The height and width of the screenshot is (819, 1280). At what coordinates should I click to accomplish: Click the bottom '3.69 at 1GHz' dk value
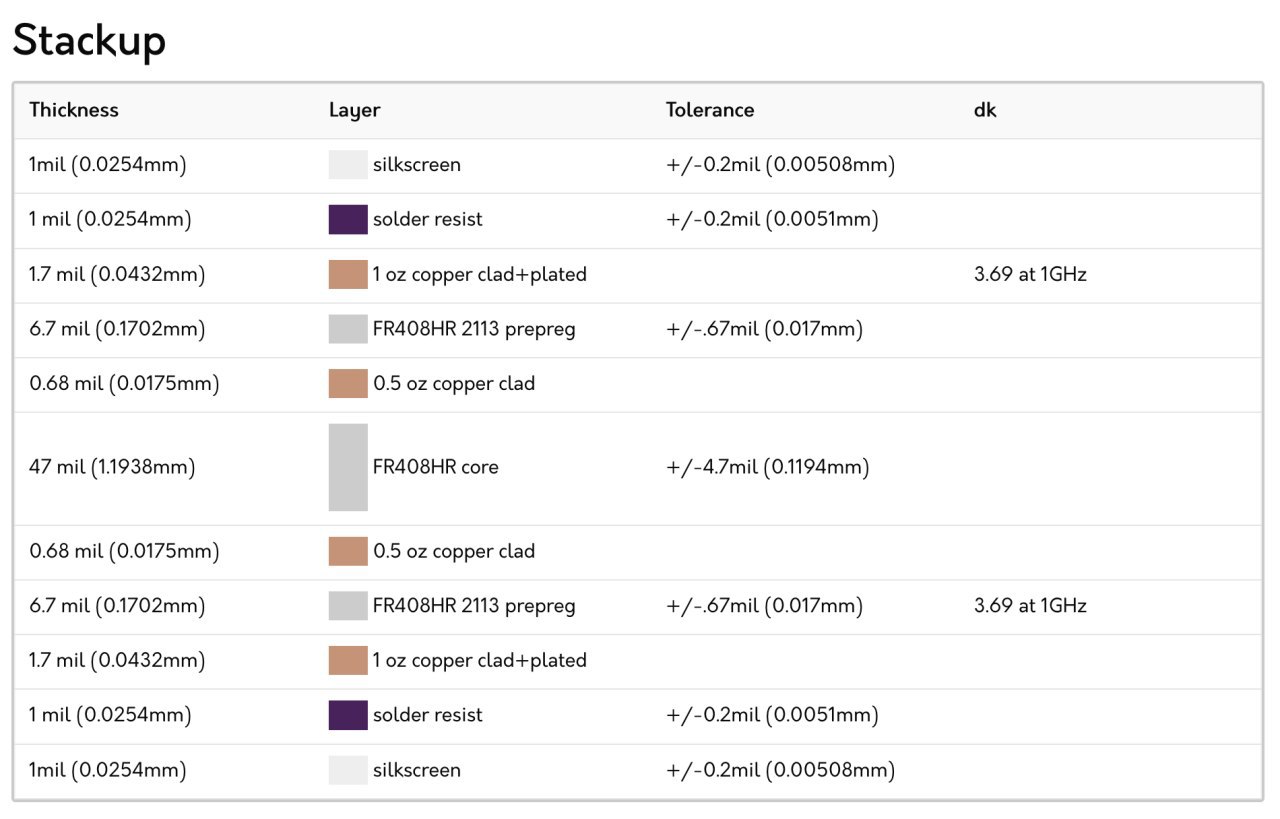[1030, 605]
